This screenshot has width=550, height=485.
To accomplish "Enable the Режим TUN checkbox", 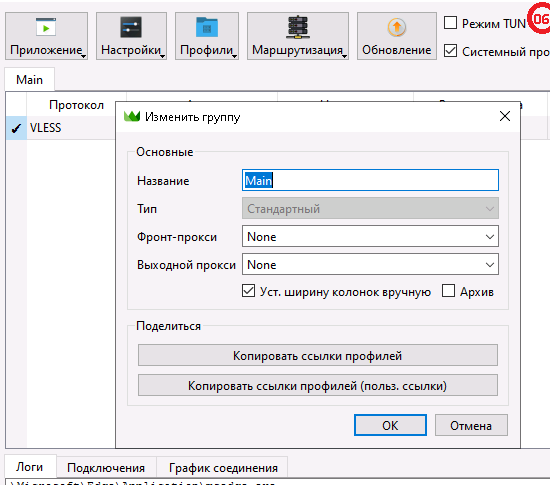I will [450, 23].
